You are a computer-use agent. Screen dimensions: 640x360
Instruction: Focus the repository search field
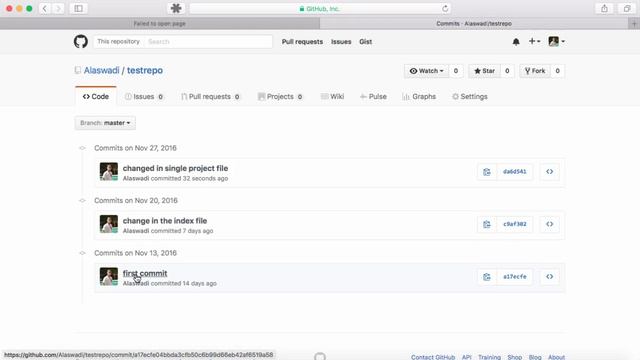pyautogui.click(x=208, y=42)
